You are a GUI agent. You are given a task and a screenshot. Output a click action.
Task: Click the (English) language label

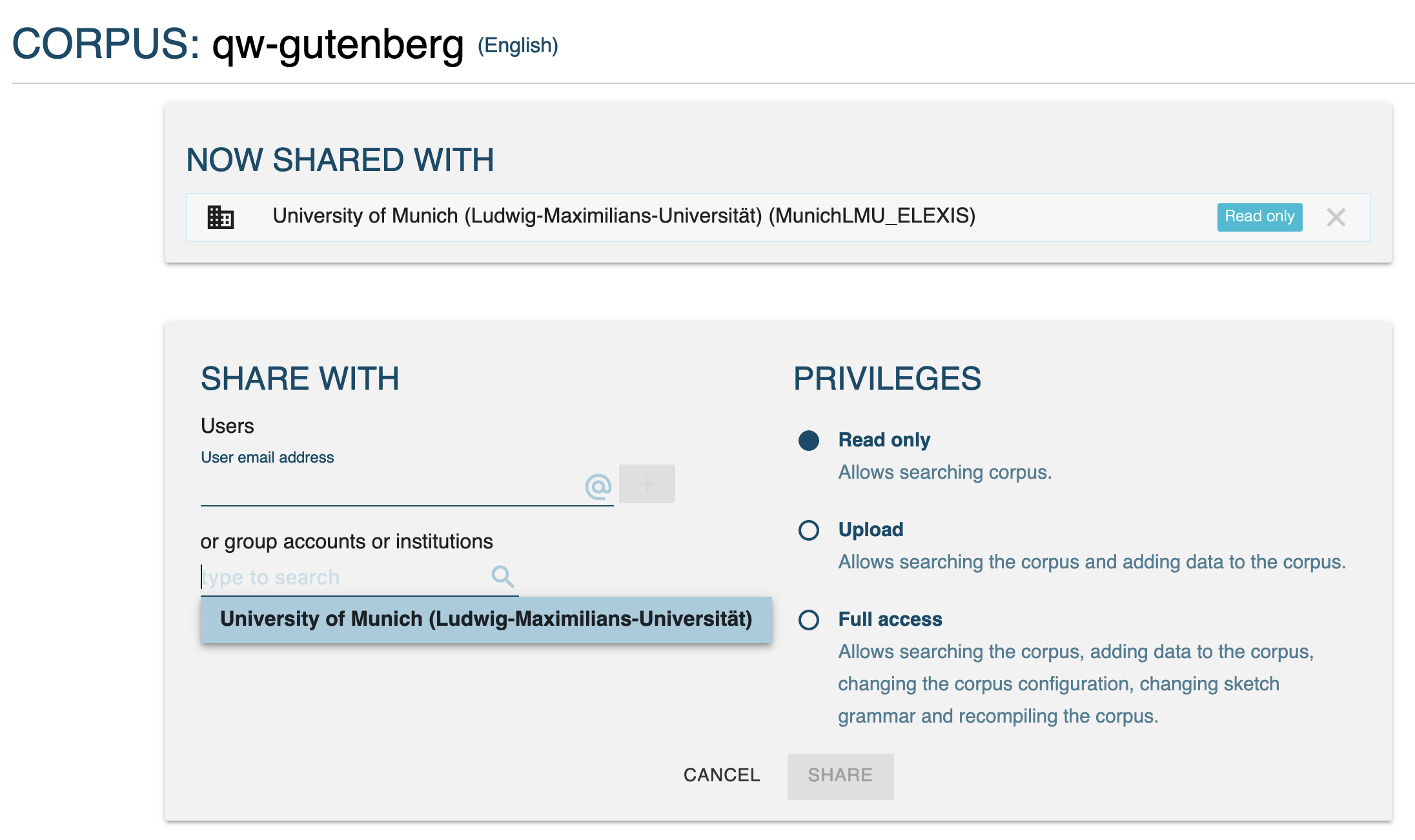coord(518,46)
